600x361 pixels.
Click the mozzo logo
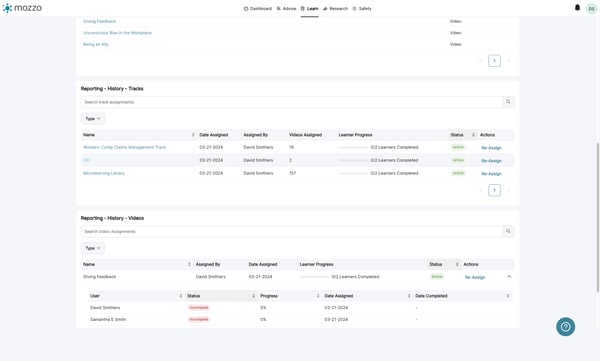[x=22, y=8]
